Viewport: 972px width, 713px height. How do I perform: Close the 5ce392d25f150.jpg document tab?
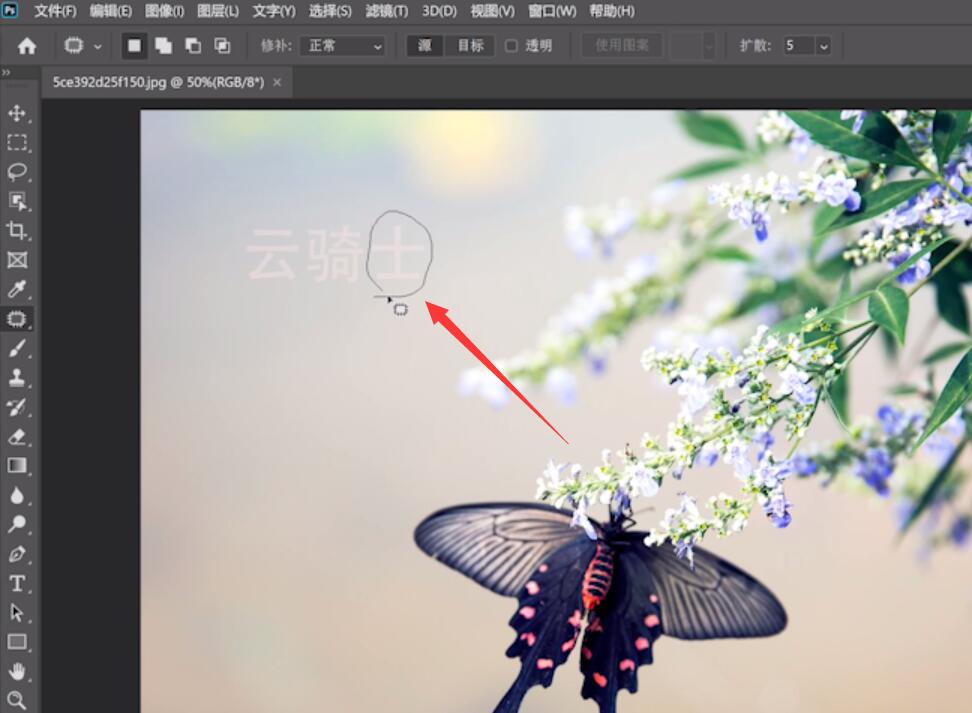click(x=277, y=82)
